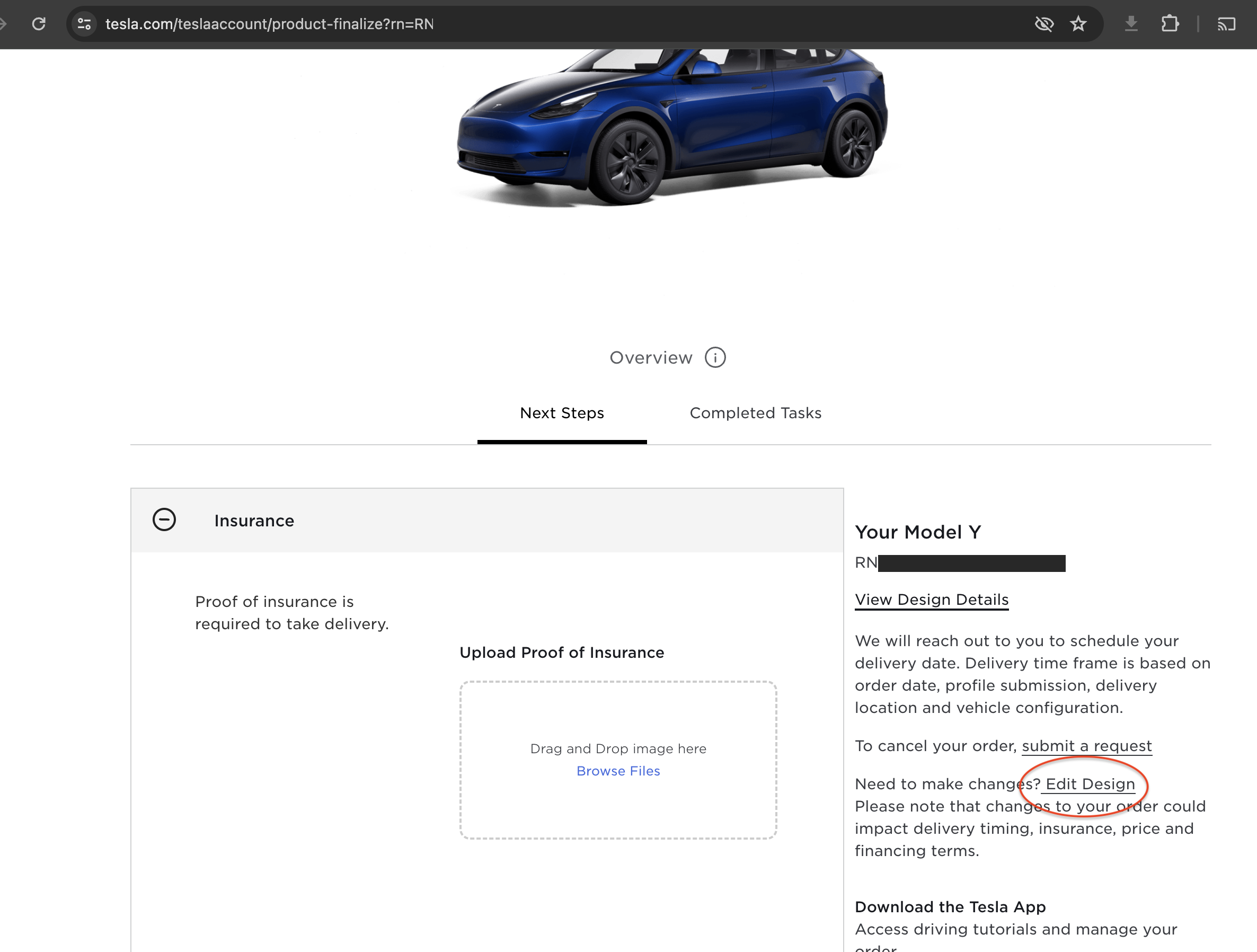
Task: Click the tracking protection eye icon
Action: (1044, 24)
